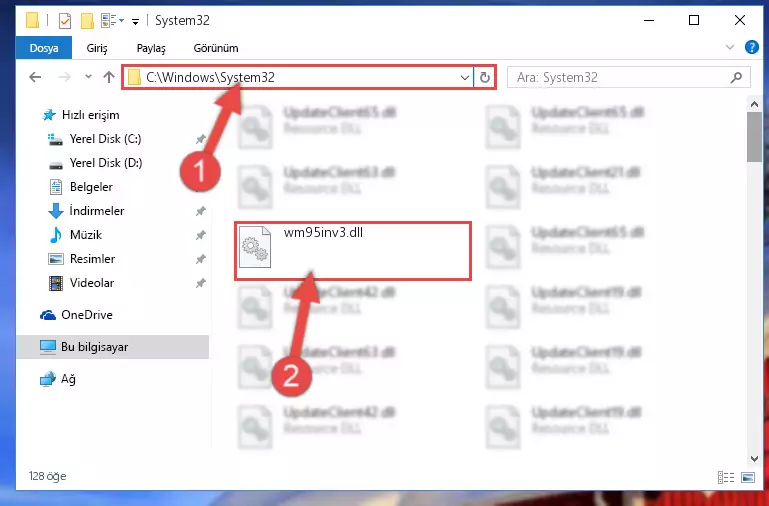This screenshot has width=769, height=506.
Task: Open Explorer help question mark icon
Action: [751, 47]
